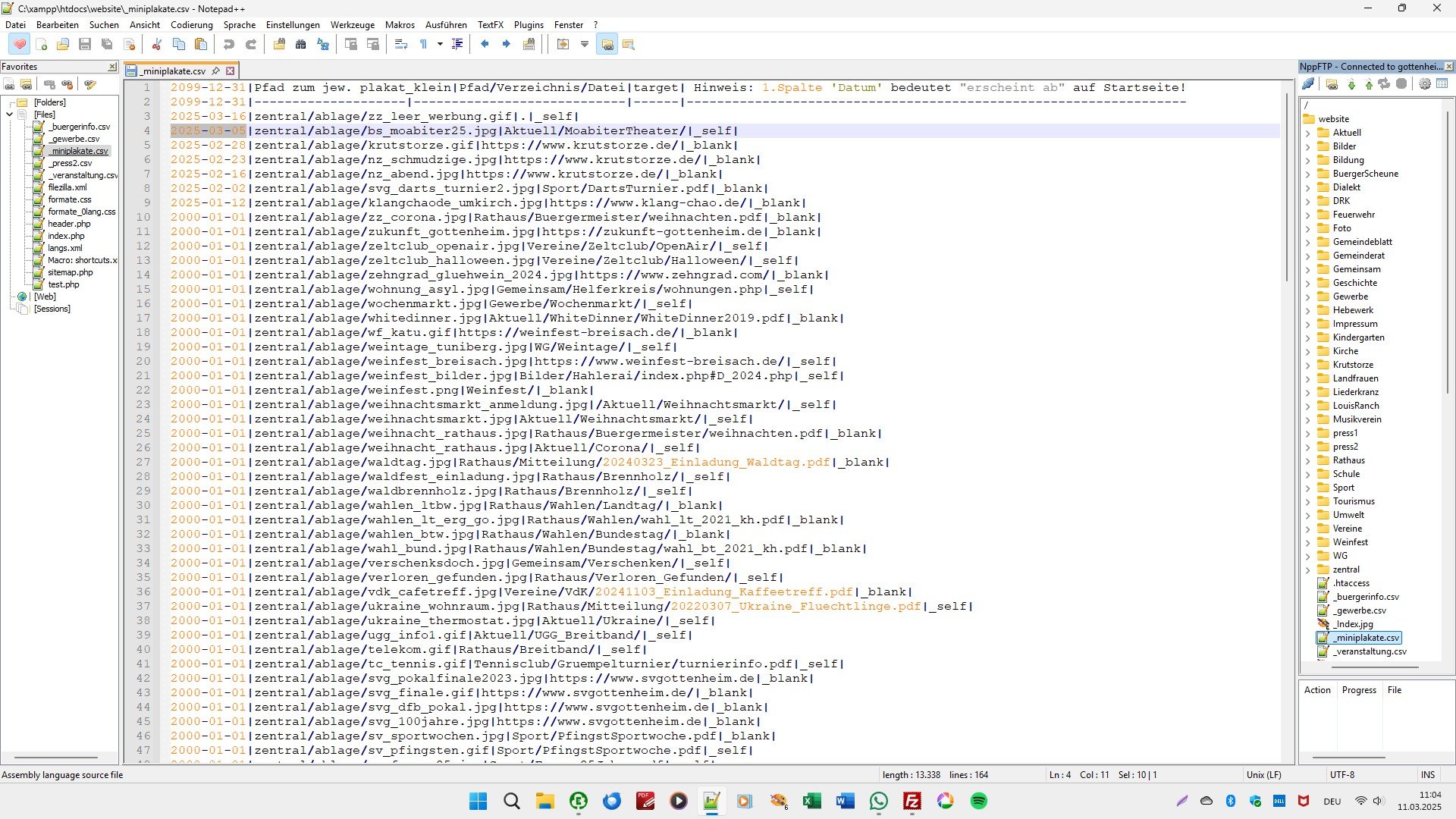This screenshot has width=1456, height=819.
Task: Click the NppFTP upload green arrow icon
Action: [x=1369, y=84]
